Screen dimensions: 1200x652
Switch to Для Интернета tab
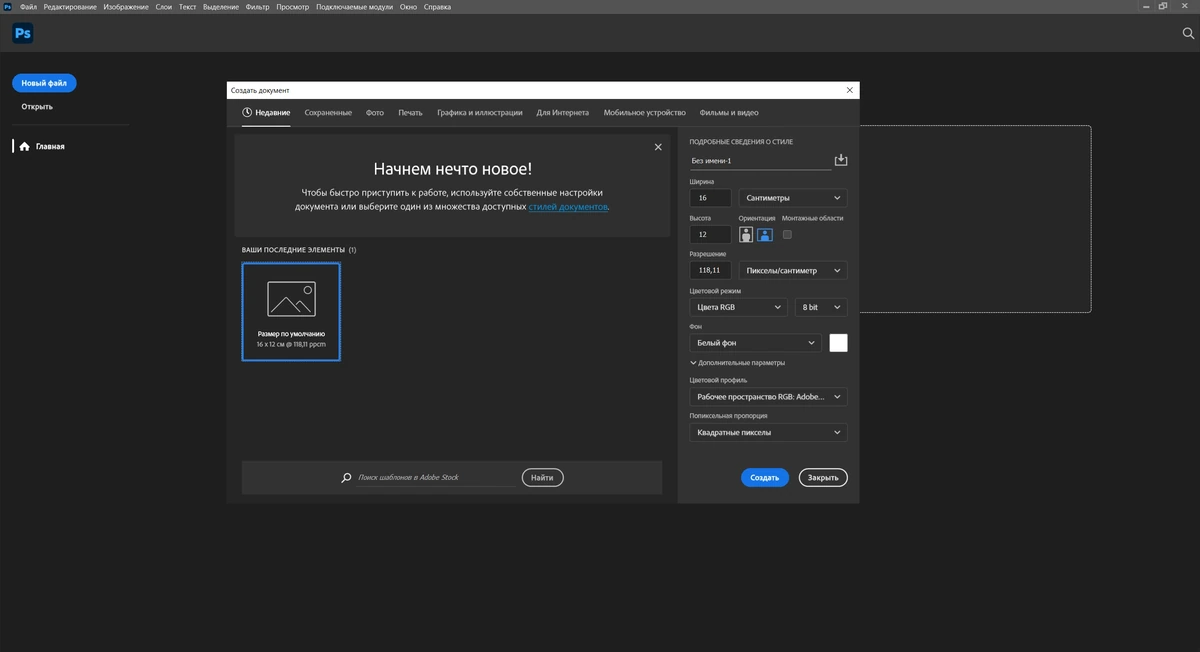pyautogui.click(x=563, y=113)
